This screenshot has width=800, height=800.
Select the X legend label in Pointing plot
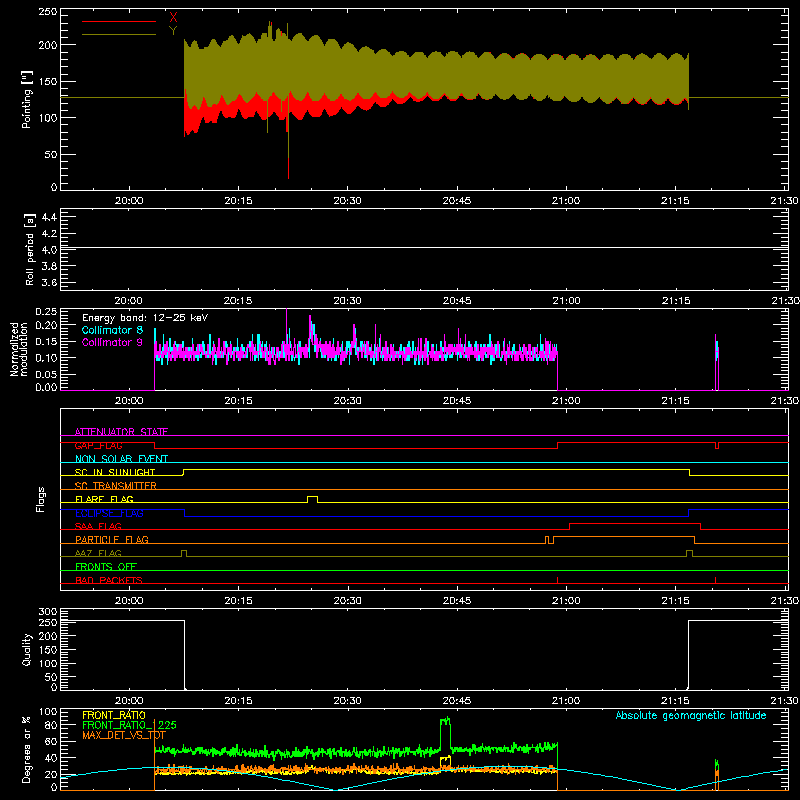click(173, 17)
